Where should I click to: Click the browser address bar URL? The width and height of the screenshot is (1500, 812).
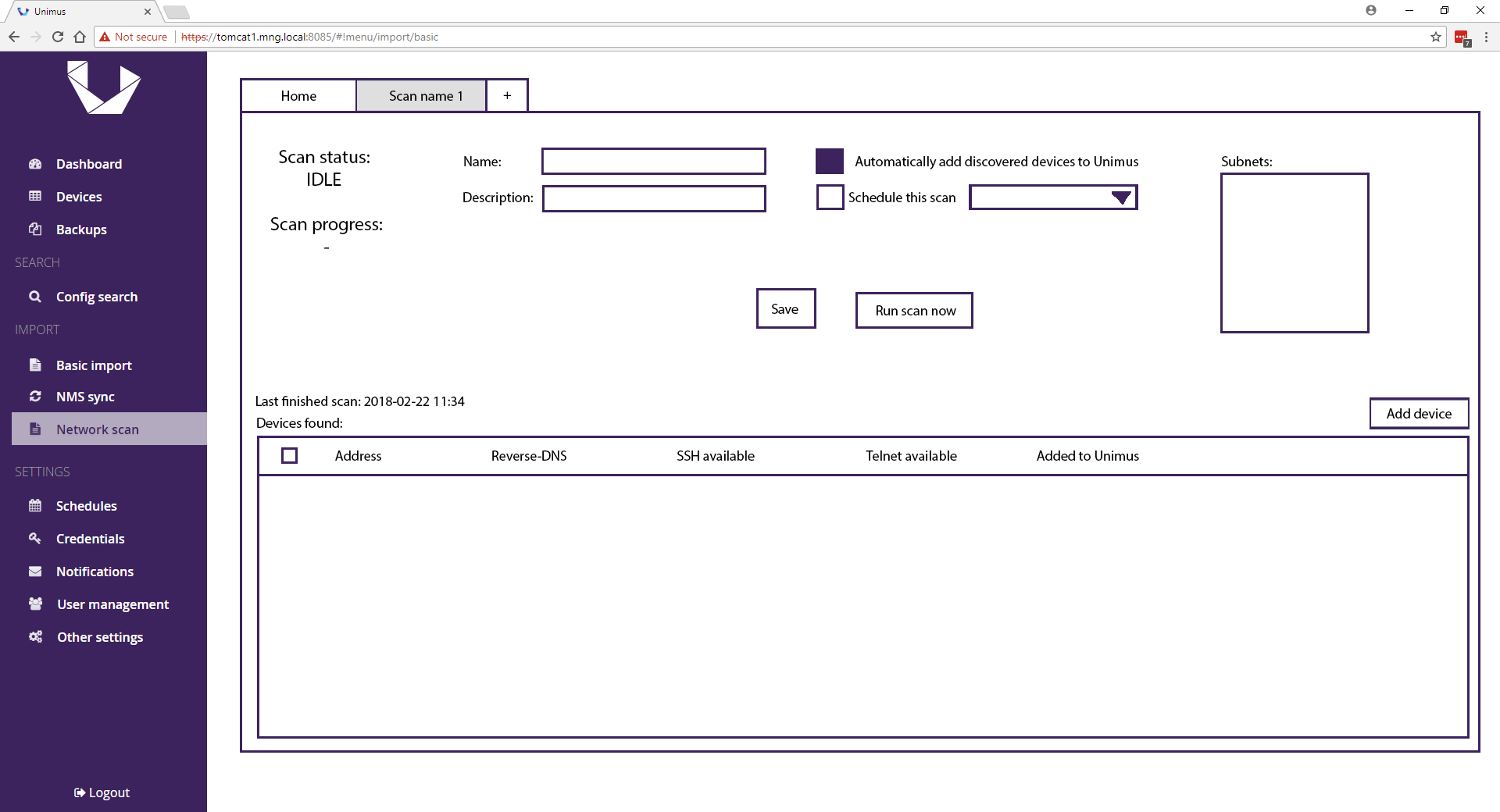click(x=310, y=37)
